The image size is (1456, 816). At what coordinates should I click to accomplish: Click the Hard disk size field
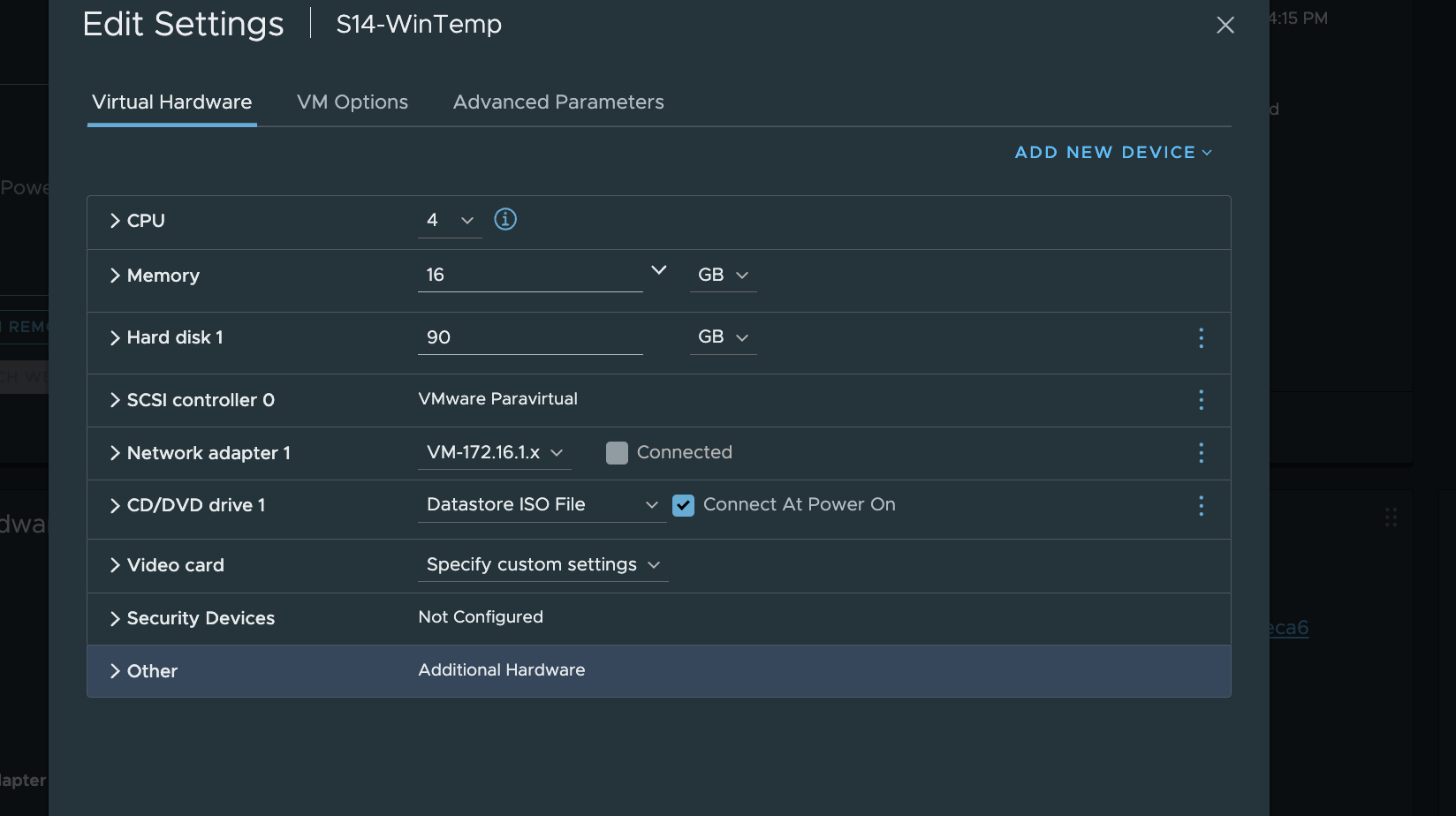[529, 337]
